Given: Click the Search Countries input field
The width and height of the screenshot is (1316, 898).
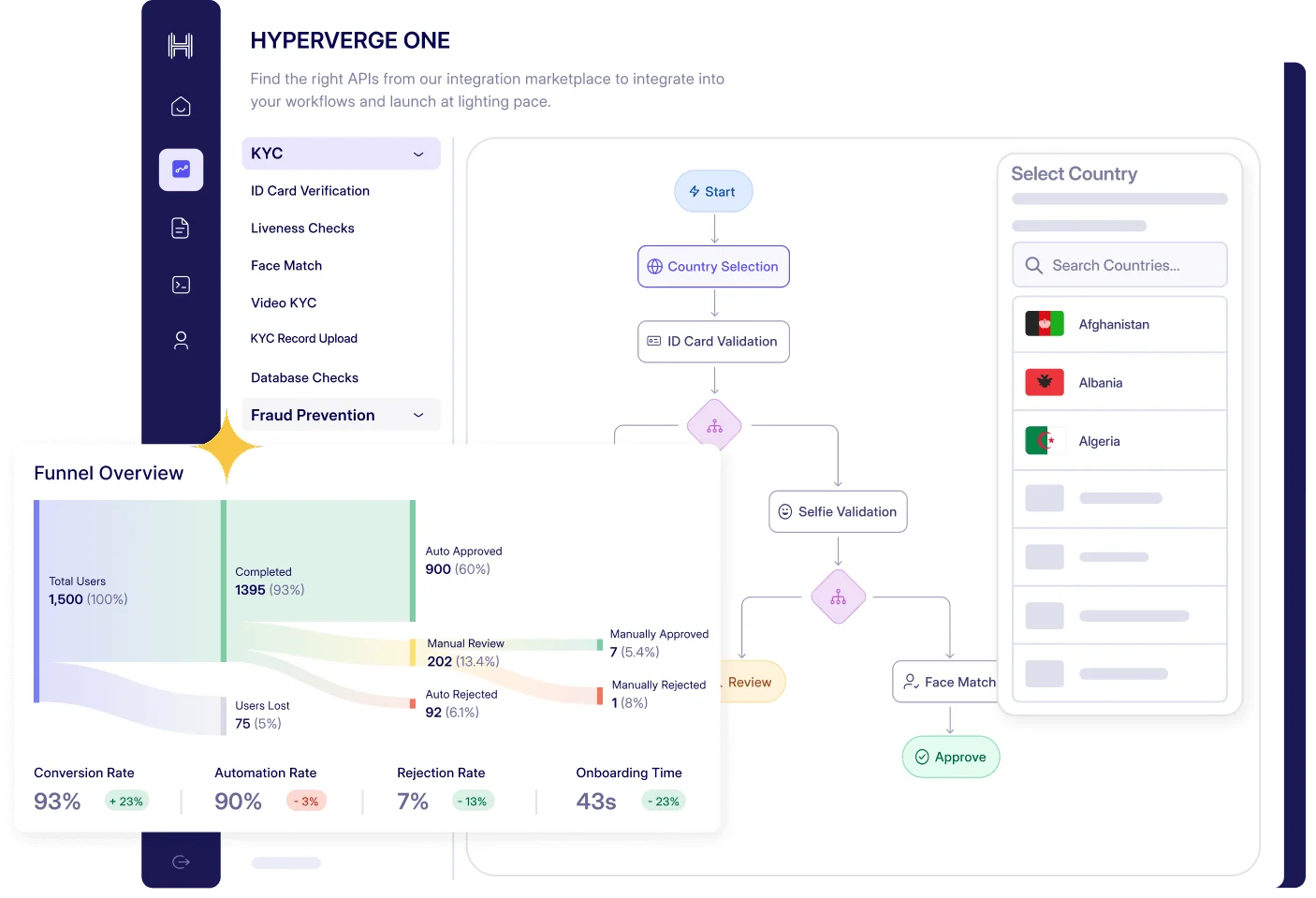Looking at the screenshot, I should pos(1119,265).
